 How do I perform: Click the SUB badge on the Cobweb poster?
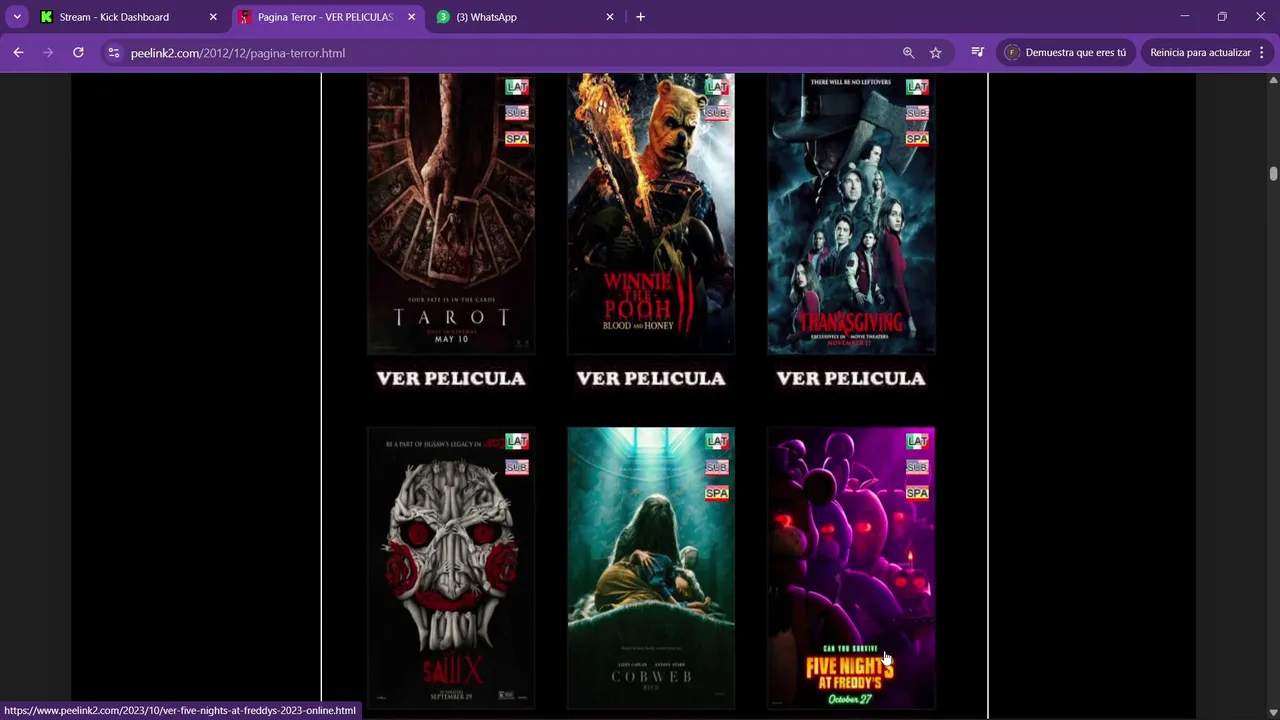[x=717, y=467]
